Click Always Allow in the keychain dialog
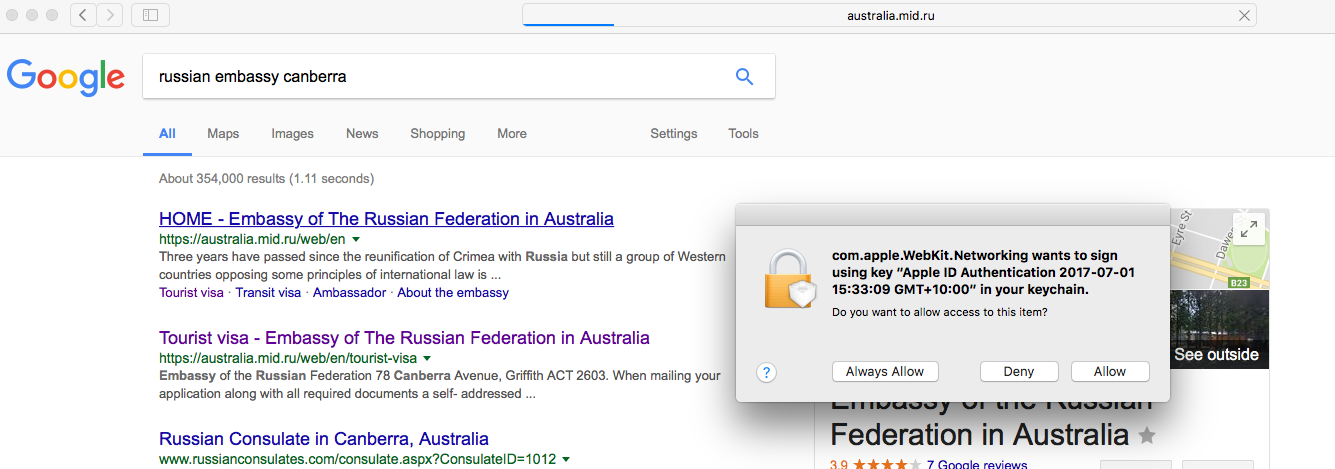 885,372
